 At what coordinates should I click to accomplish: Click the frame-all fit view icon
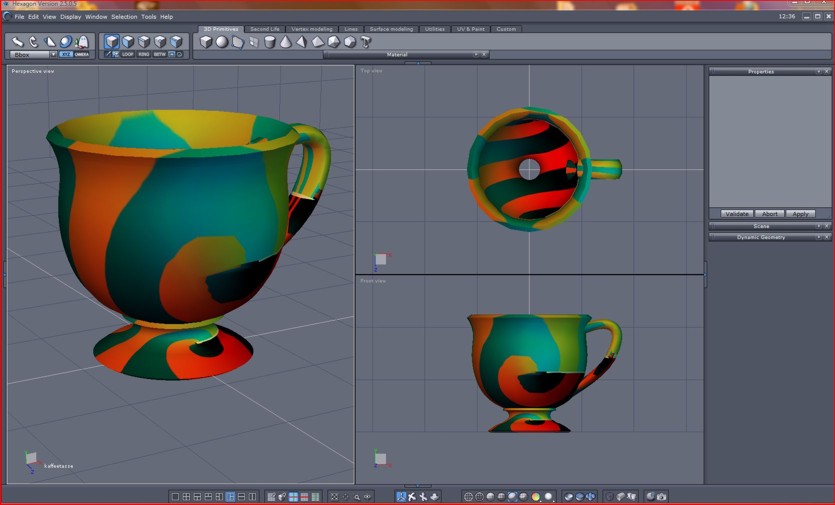pyautogui.click(x=335, y=496)
